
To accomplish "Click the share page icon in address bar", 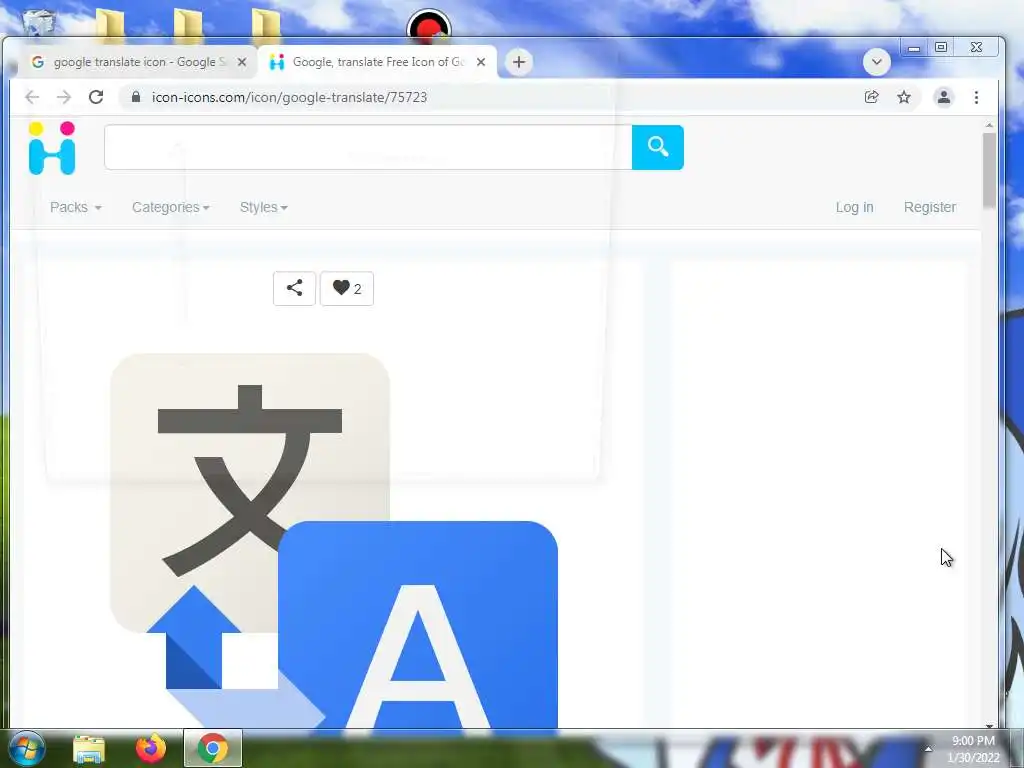I will click(871, 97).
